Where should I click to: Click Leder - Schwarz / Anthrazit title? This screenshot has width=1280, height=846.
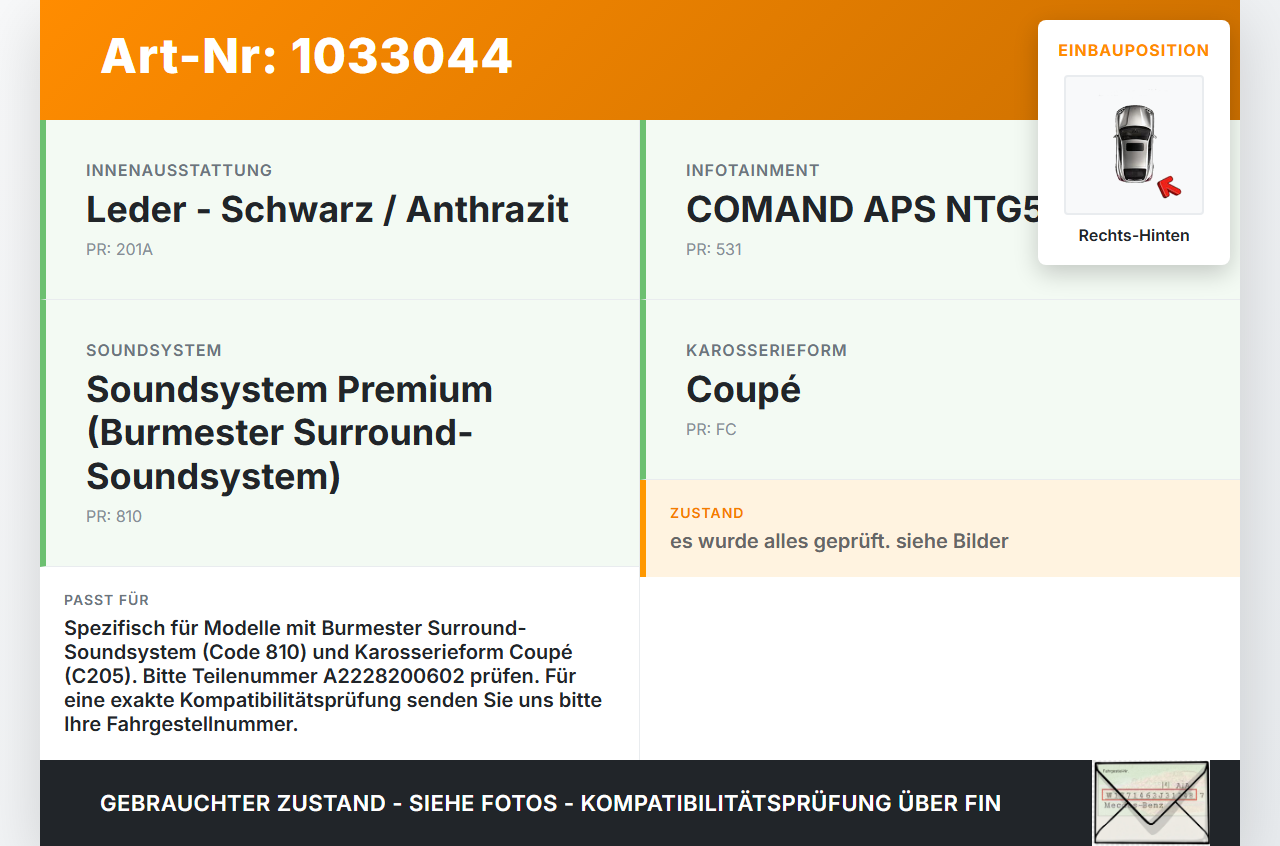coord(327,210)
